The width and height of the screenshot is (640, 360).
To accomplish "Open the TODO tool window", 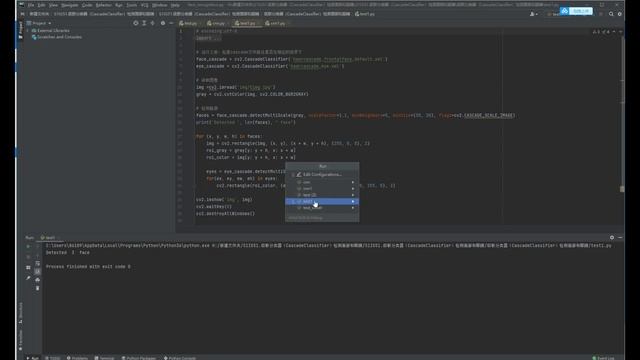I will click(x=53, y=358).
